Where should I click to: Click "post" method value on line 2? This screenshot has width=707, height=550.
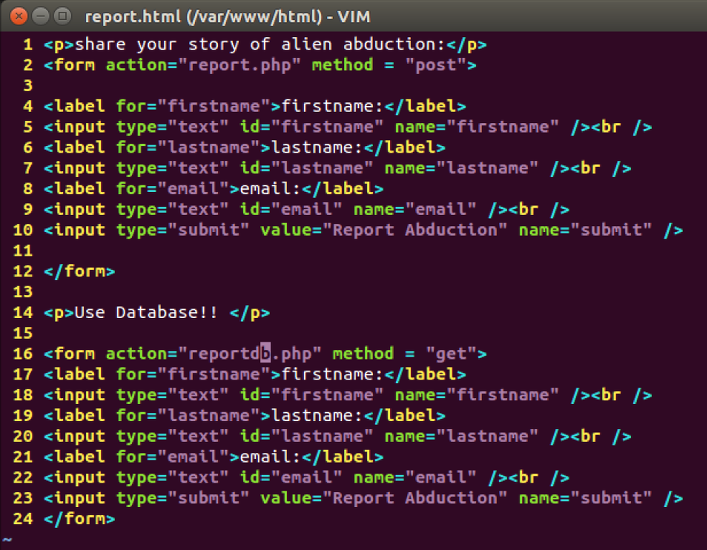(x=436, y=65)
